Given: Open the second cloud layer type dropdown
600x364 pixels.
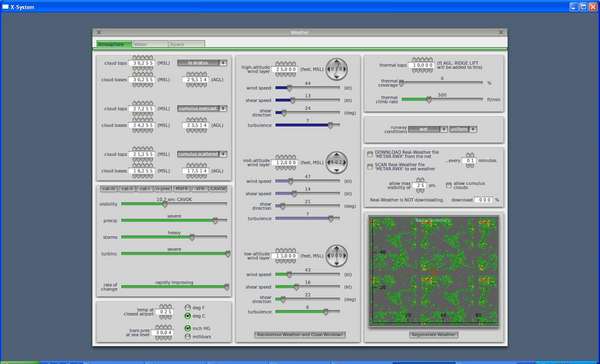Looking at the screenshot, I should (x=202, y=109).
